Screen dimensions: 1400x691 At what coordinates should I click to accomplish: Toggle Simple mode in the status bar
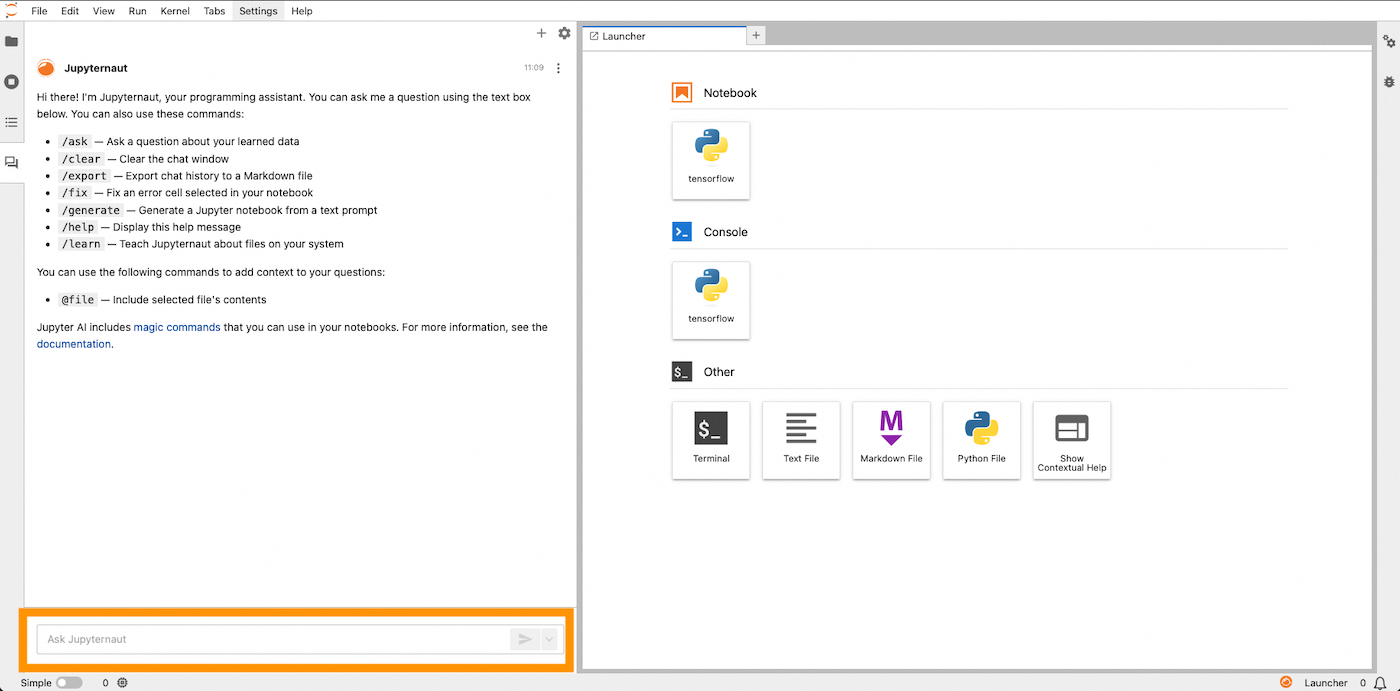69,682
